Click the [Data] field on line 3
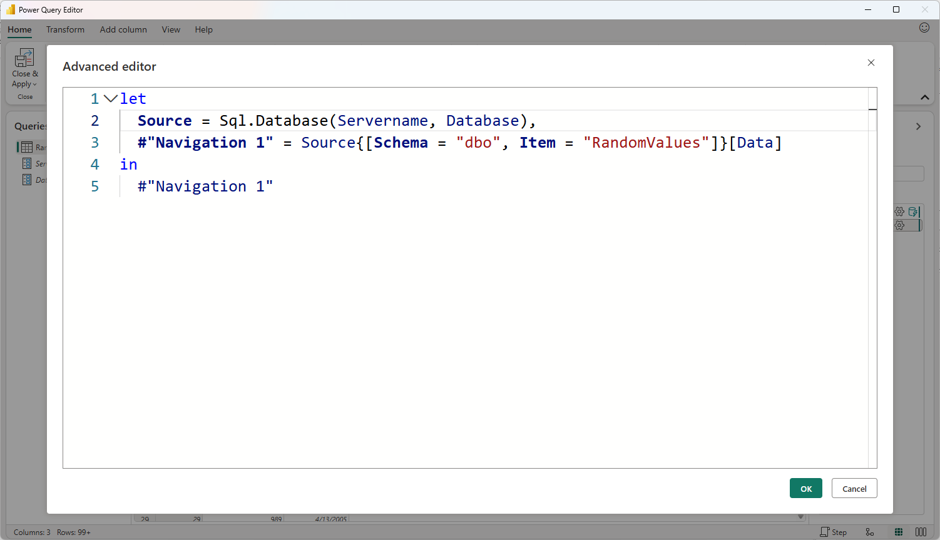The width and height of the screenshot is (940, 540). pyautogui.click(x=755, y=143)
